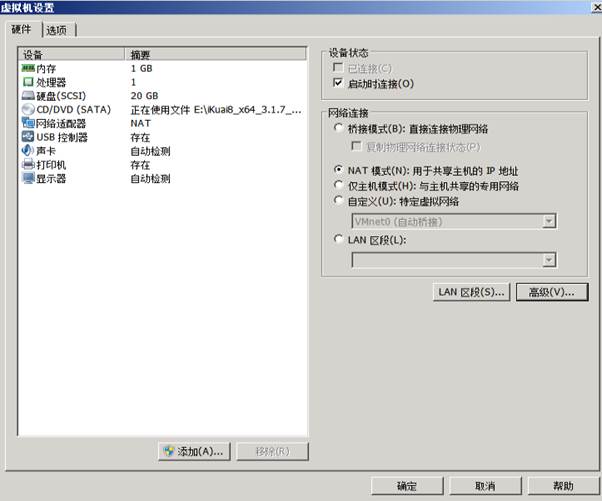
Task: Select the USB 控制器 icon
Action: pos(28,137)
